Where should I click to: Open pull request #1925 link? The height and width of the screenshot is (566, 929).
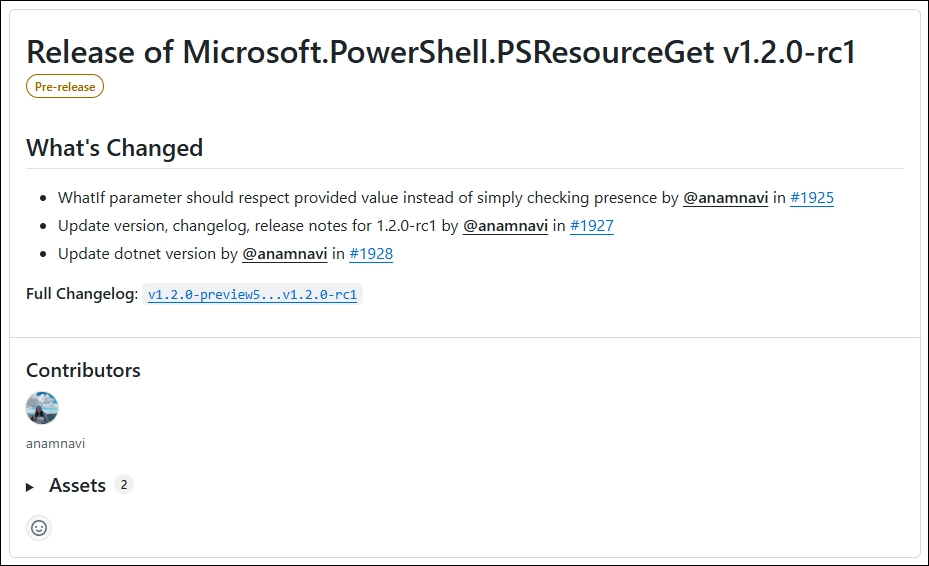pyautogui.click(x=811, y=198)
